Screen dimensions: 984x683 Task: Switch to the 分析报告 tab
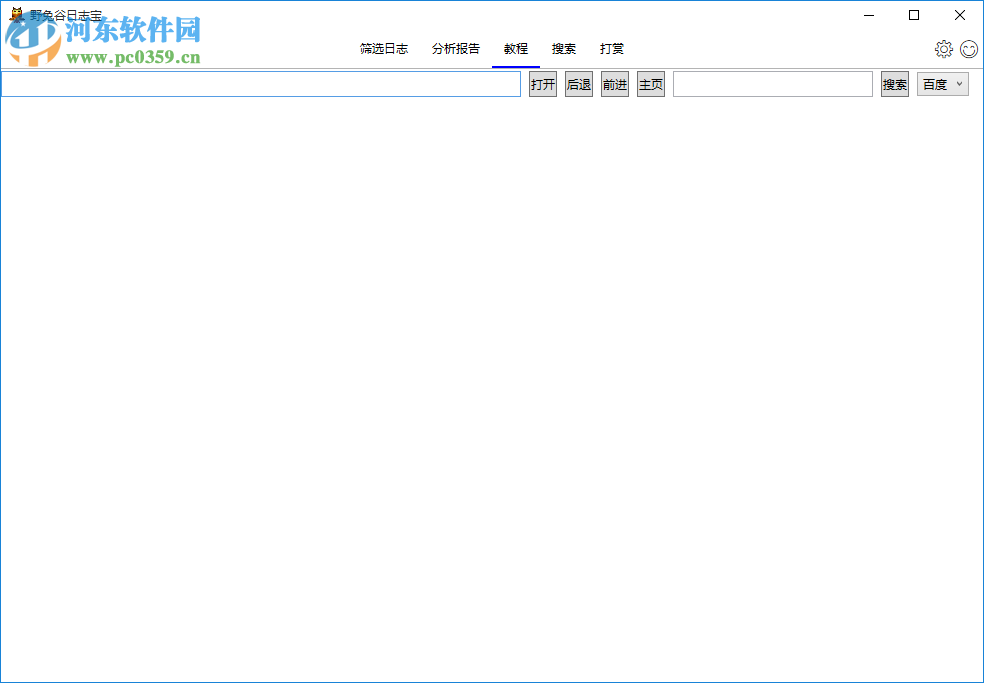pos(455,48)
